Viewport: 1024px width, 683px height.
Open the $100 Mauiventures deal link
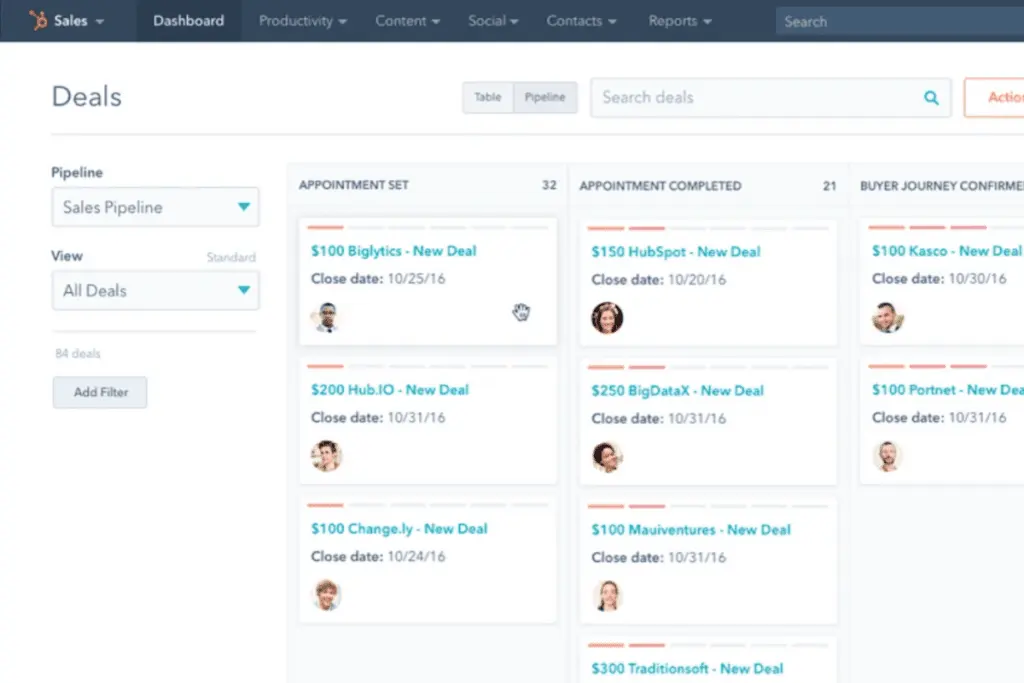point(691,530)
